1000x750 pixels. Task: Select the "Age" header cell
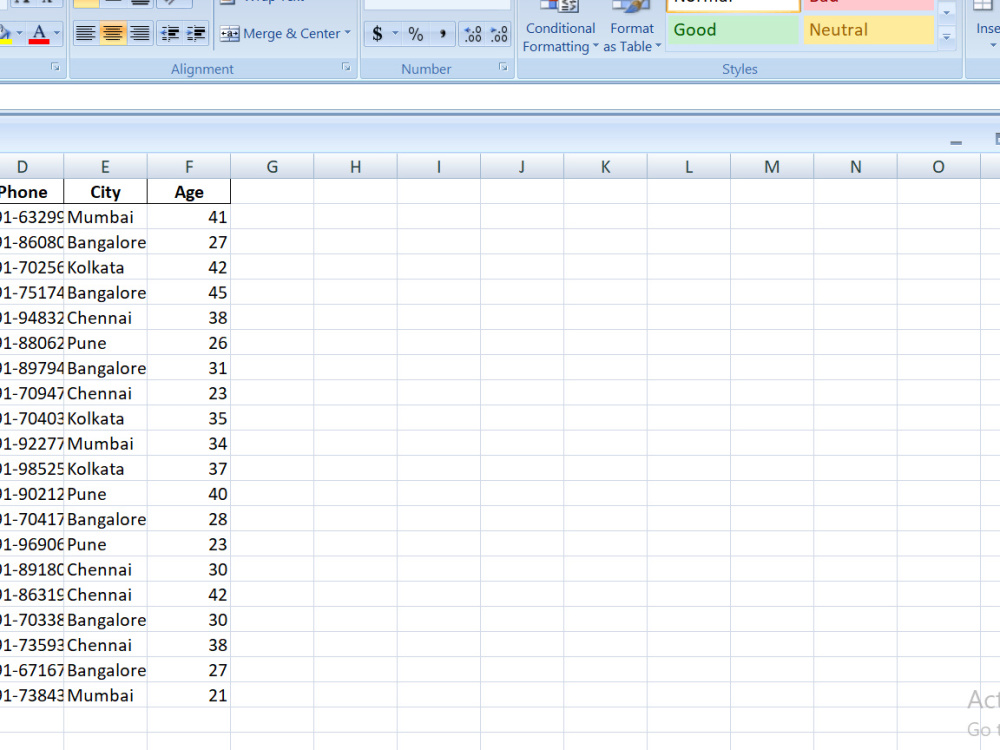tap(189, 192)
